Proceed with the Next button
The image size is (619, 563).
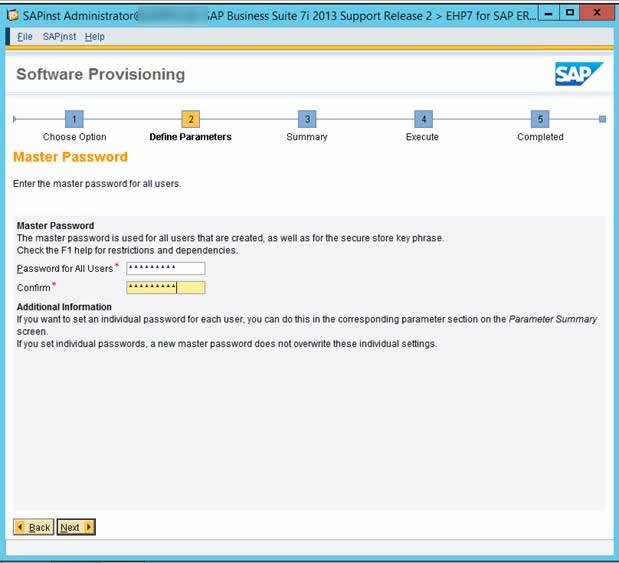click(76, 527)
